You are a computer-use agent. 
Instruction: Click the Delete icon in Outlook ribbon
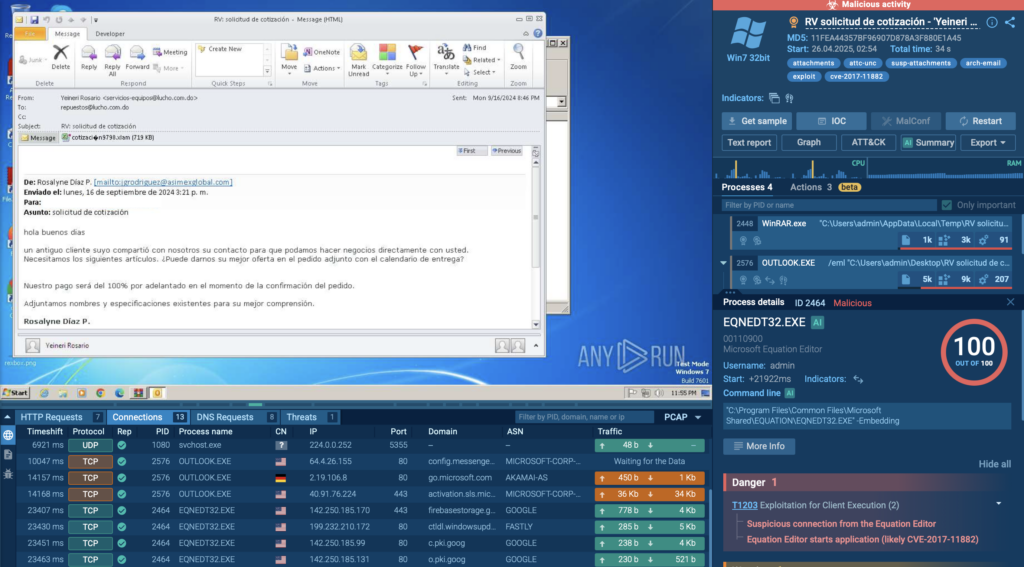pyautogui.click(x=60, y=57)
